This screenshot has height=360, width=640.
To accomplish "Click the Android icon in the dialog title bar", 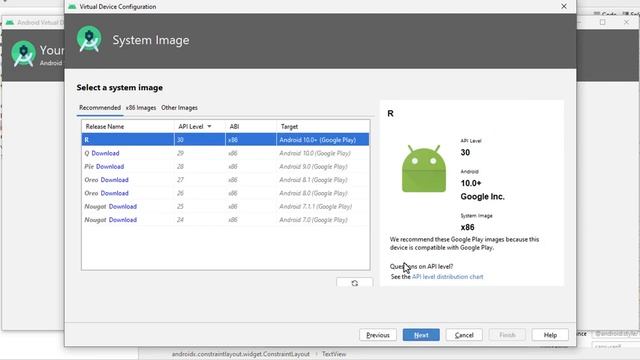I will pyautogui.click(x=72, y=7).
